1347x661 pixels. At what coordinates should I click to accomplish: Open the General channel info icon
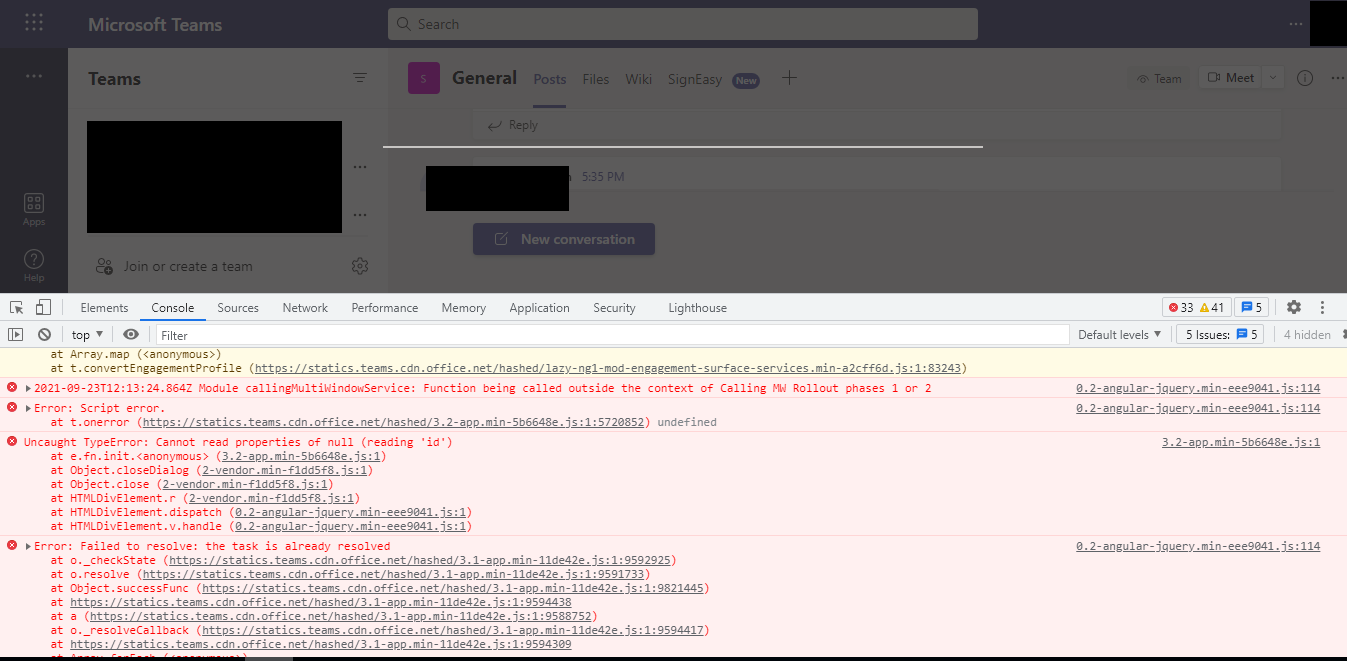(1305, 78)
